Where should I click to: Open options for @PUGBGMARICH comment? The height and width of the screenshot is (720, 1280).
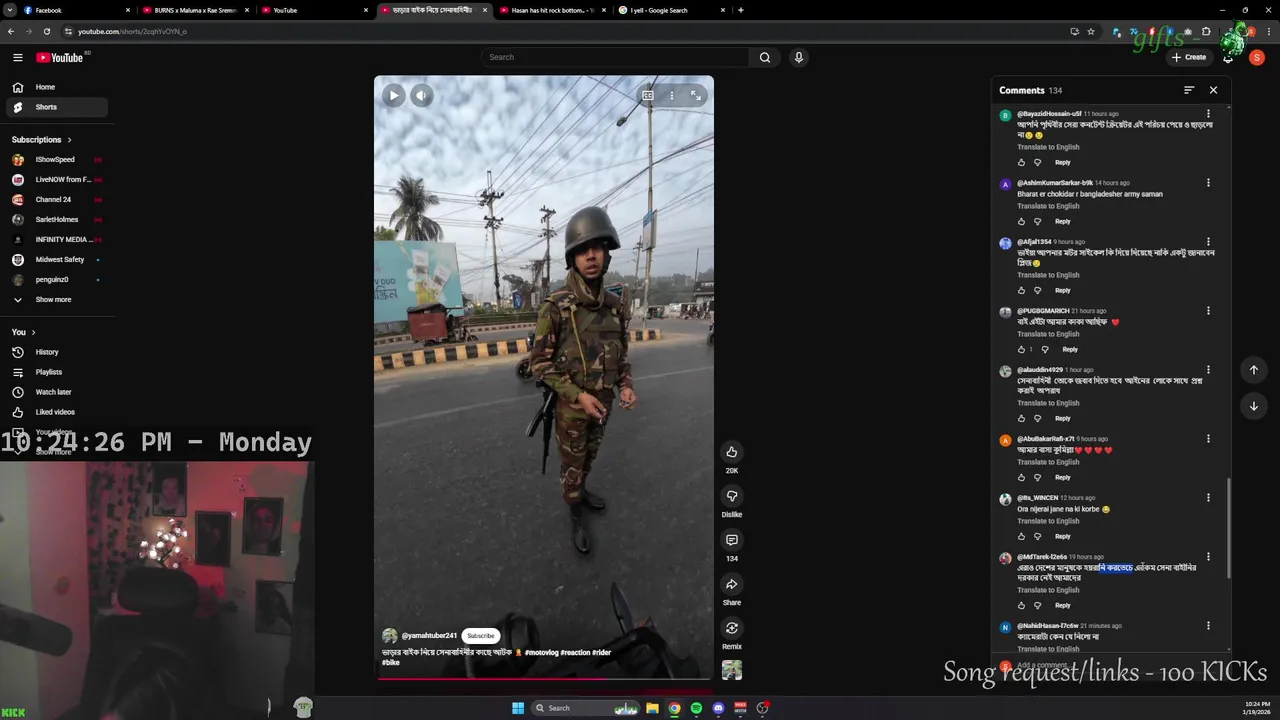coord(1208,311)
